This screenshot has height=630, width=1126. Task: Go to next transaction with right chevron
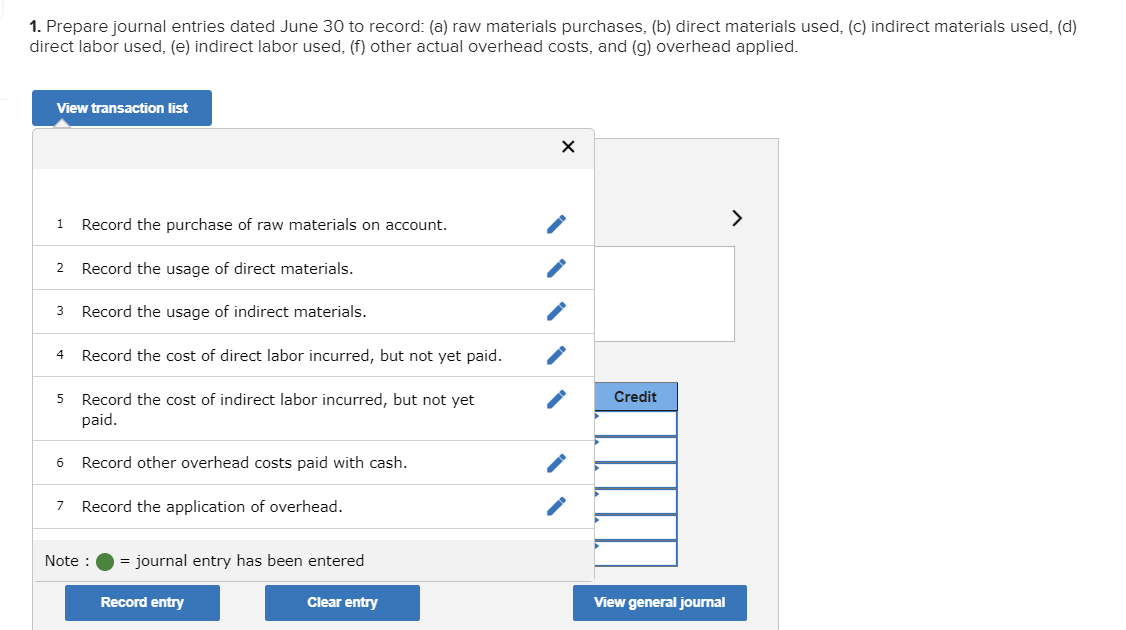(737, 218)
